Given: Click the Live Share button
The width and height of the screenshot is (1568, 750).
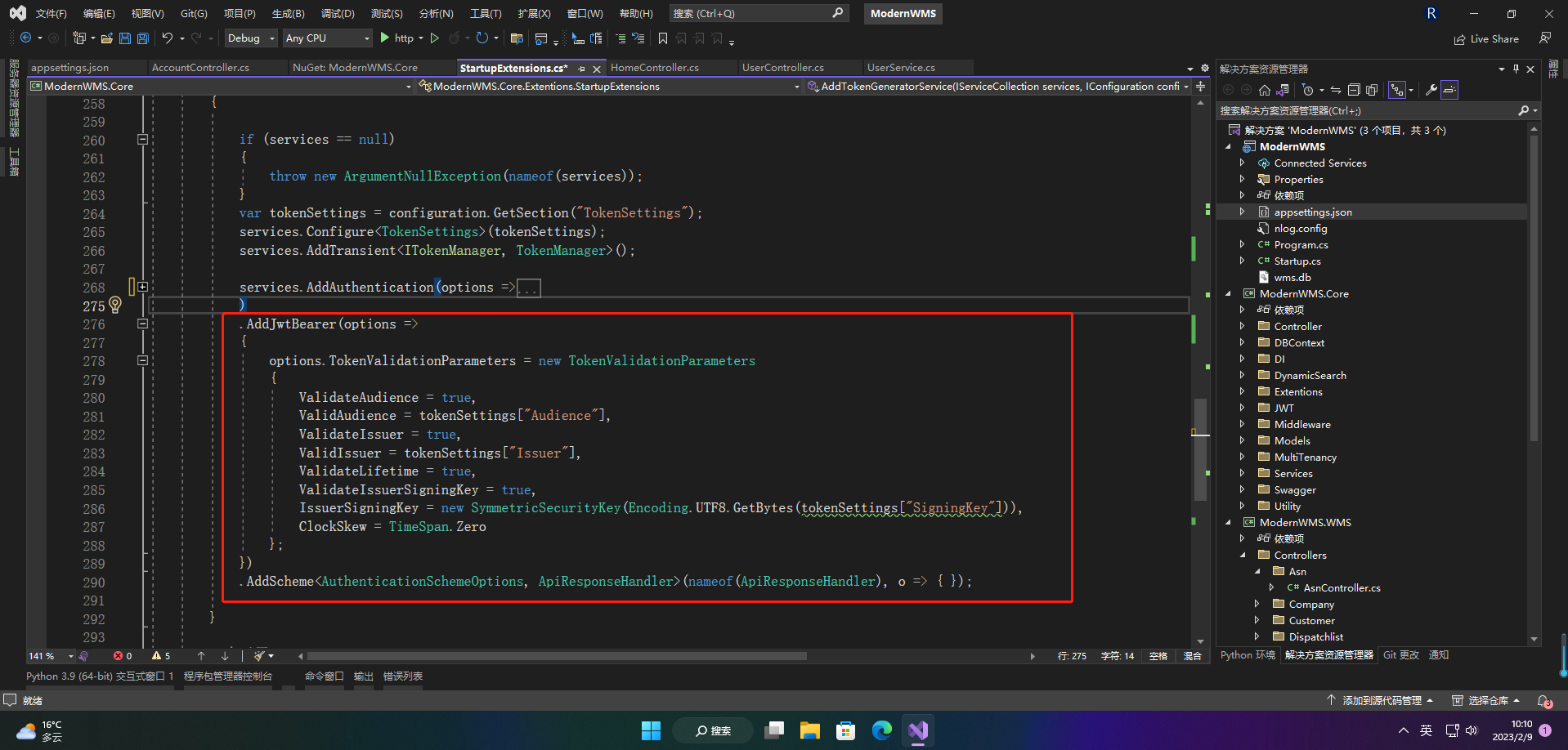Looking at the screenshot, I should tap(1486, 39).
